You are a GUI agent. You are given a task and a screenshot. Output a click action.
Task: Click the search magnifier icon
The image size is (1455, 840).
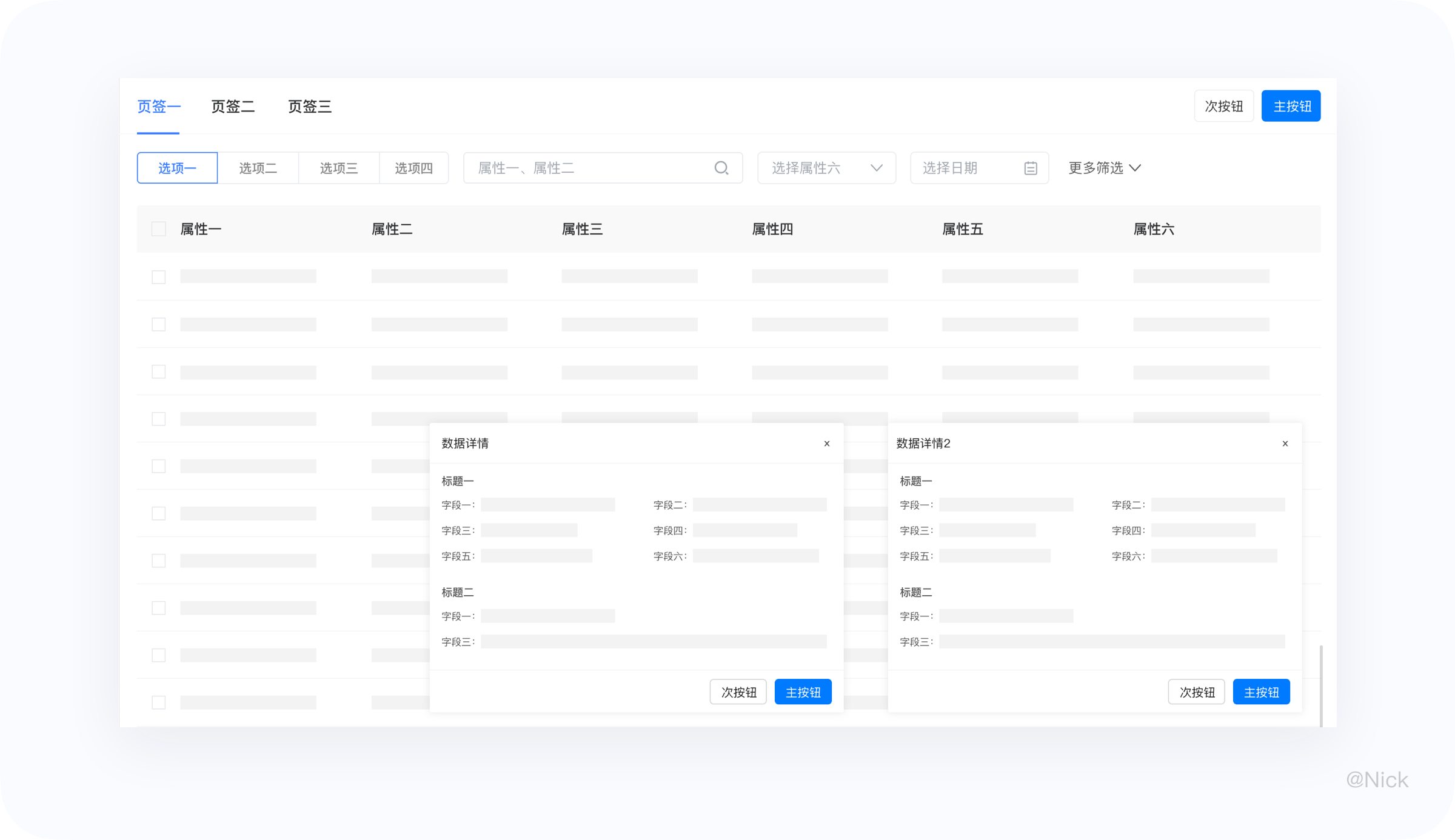pyautogui.click(x=721, y=168)
